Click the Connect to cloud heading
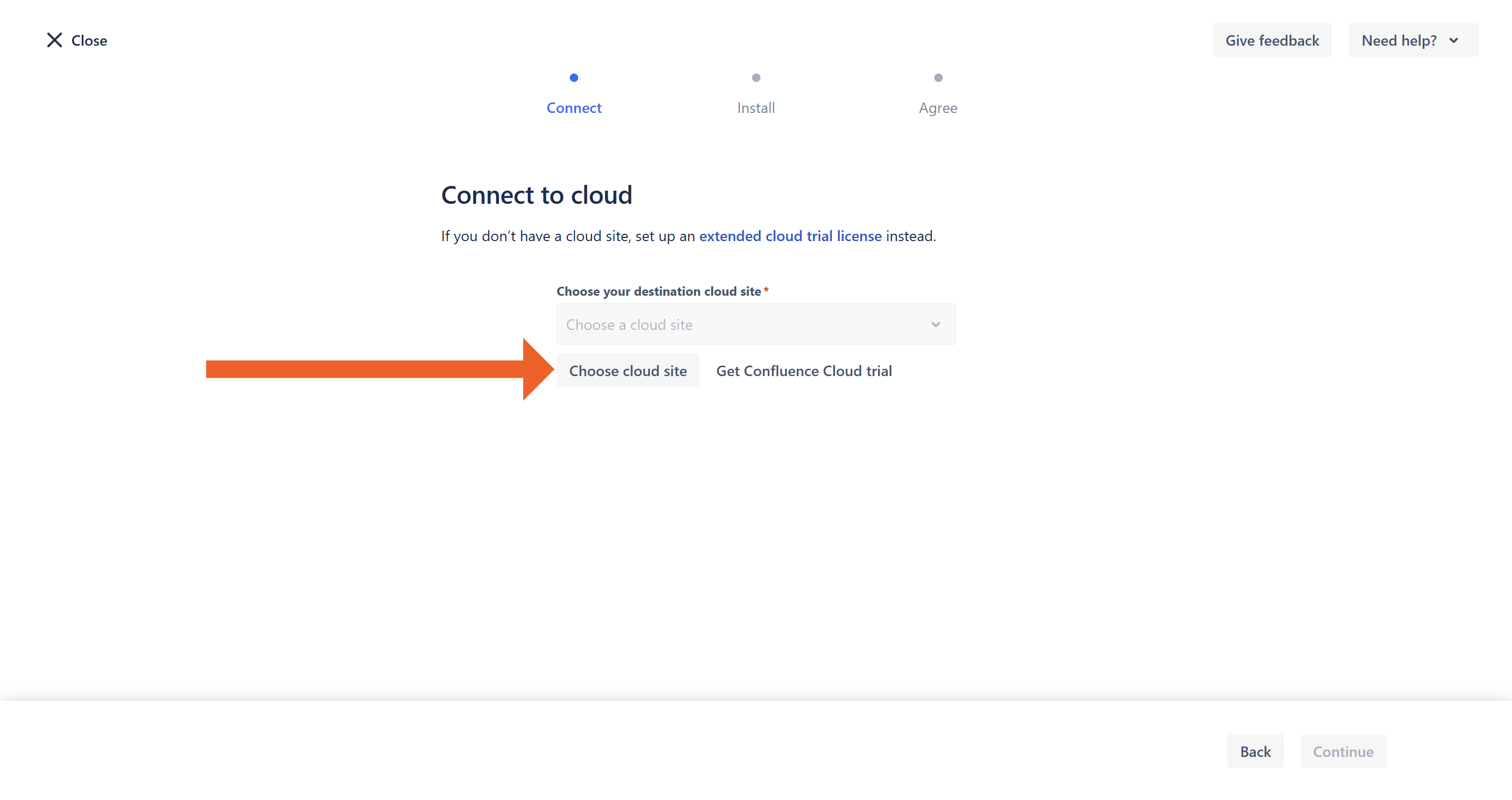Screen dimensions: 1512x800 537,195
